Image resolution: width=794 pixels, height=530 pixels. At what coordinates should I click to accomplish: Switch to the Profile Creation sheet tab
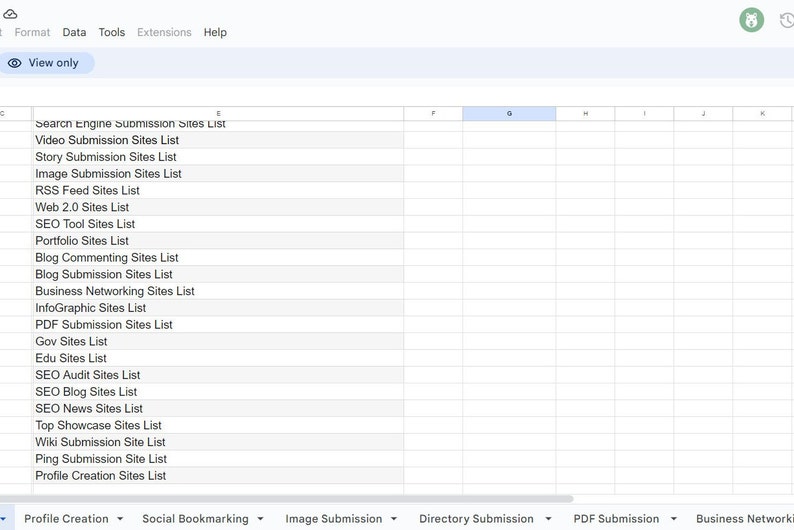pyautogui.click(x=66, y=519)
